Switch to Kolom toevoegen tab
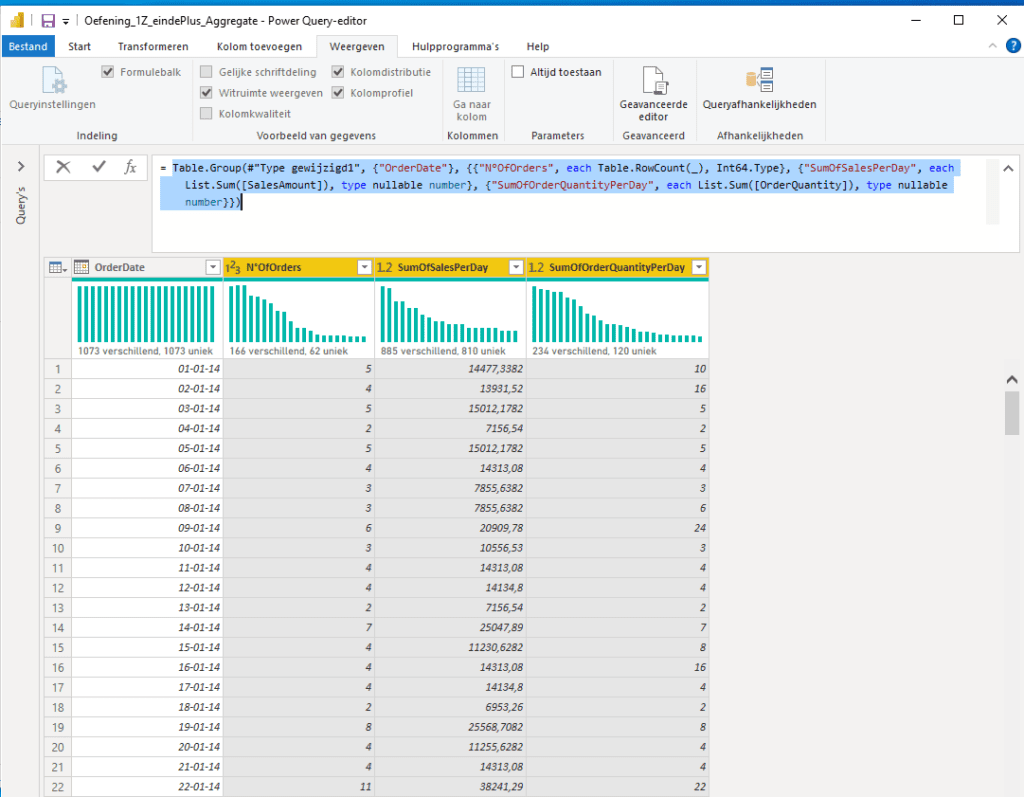 (x=259, y=46)
